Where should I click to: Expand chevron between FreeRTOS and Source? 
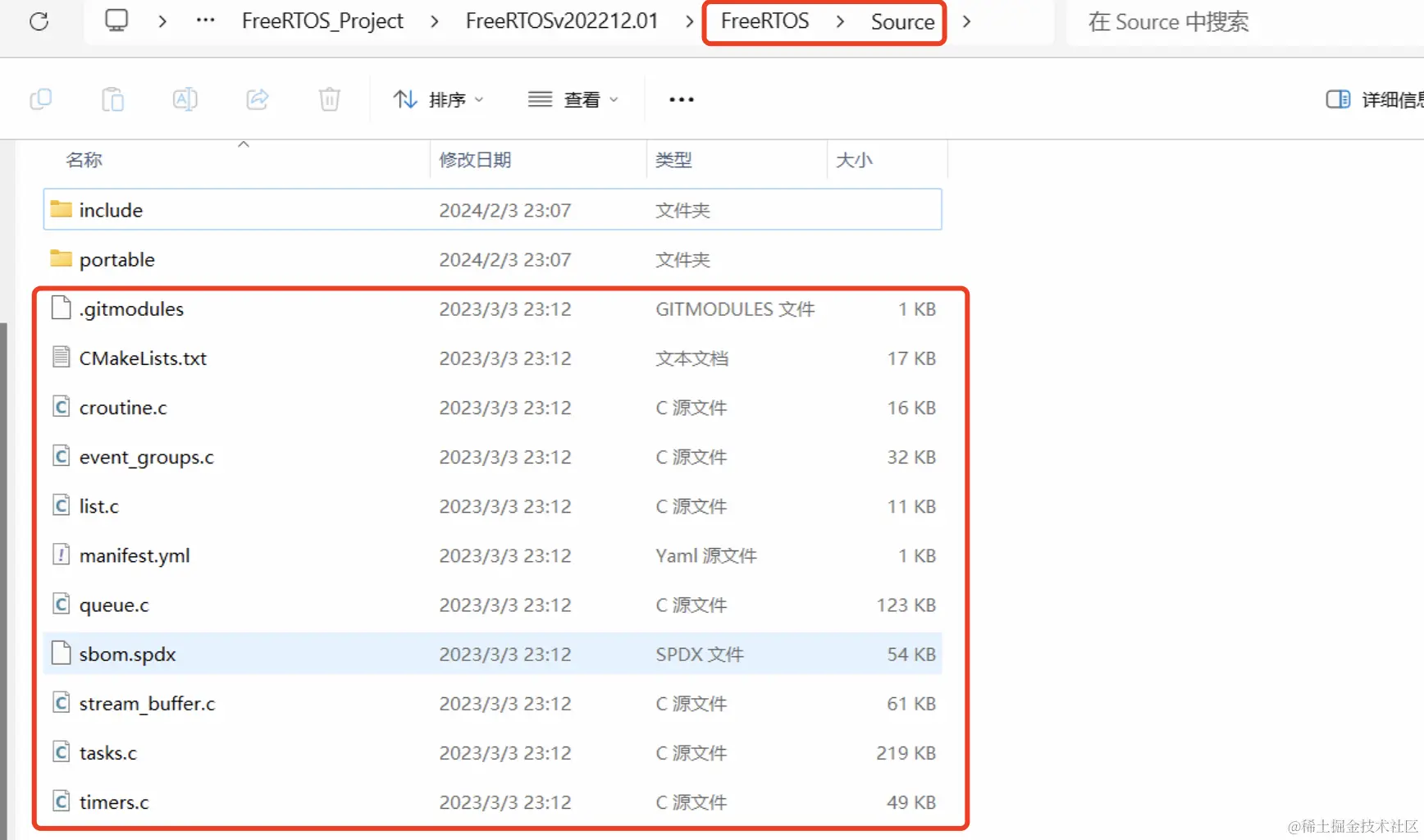click(840, 21)
